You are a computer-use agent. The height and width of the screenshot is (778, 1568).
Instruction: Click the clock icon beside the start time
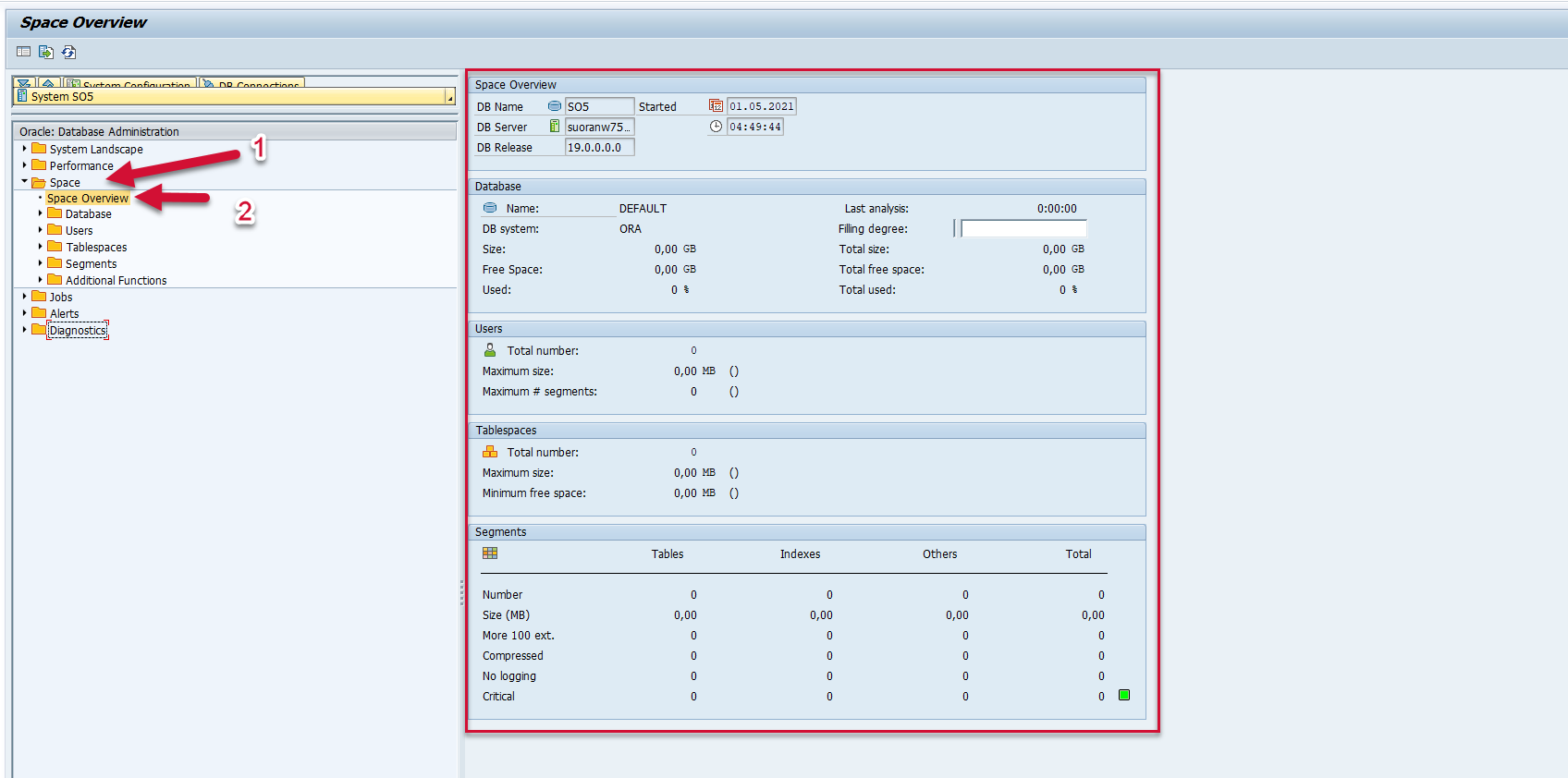[x=716, y=127]
